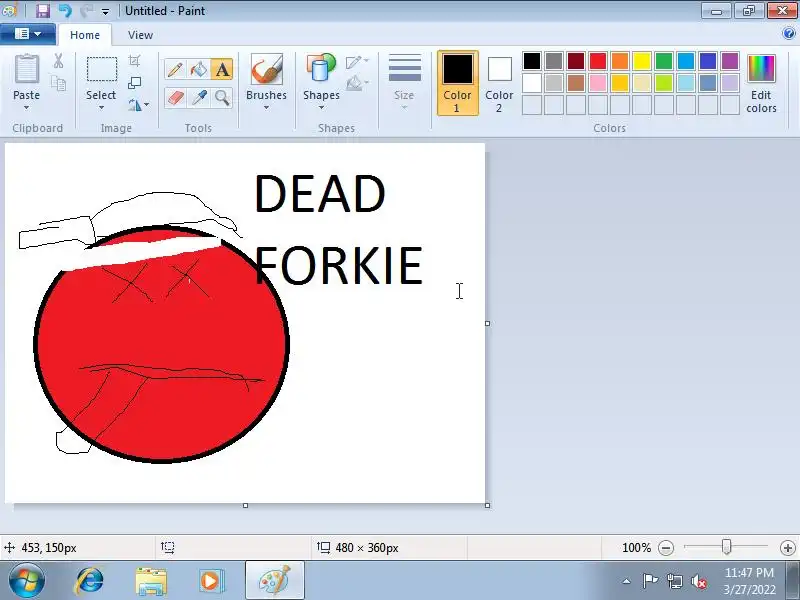This screenshot has width=800, height=600.
Task: Click the Windows Start orb
Action: [27, 581]
